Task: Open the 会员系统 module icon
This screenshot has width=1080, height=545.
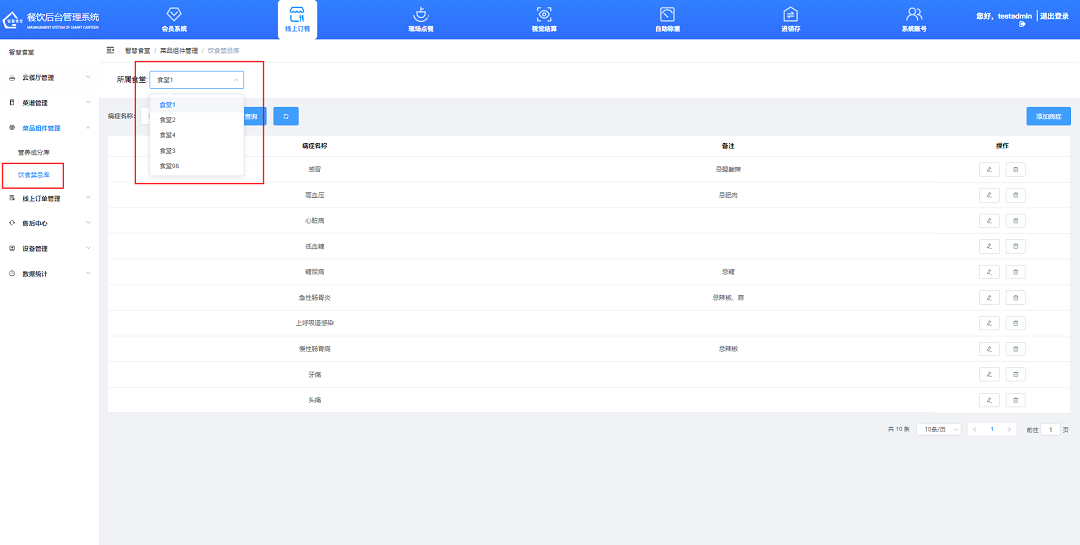Action: (174, 14)
